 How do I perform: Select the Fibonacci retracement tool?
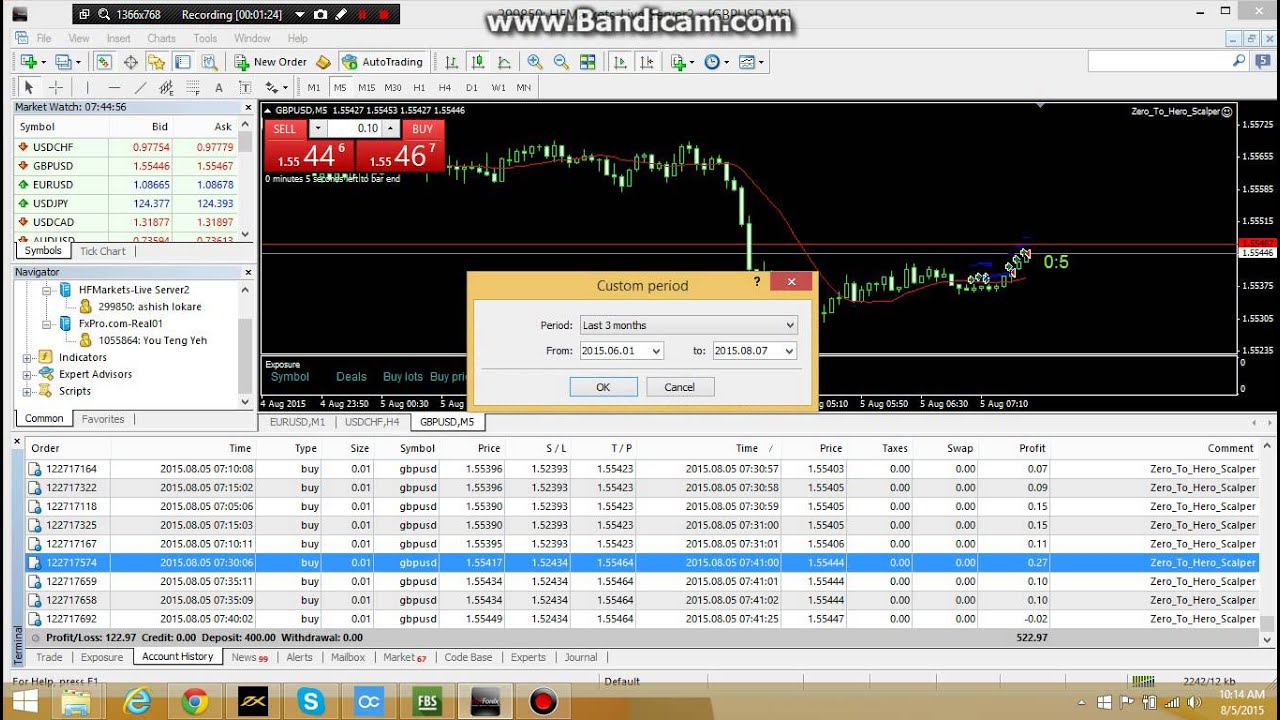click(192, 87)
